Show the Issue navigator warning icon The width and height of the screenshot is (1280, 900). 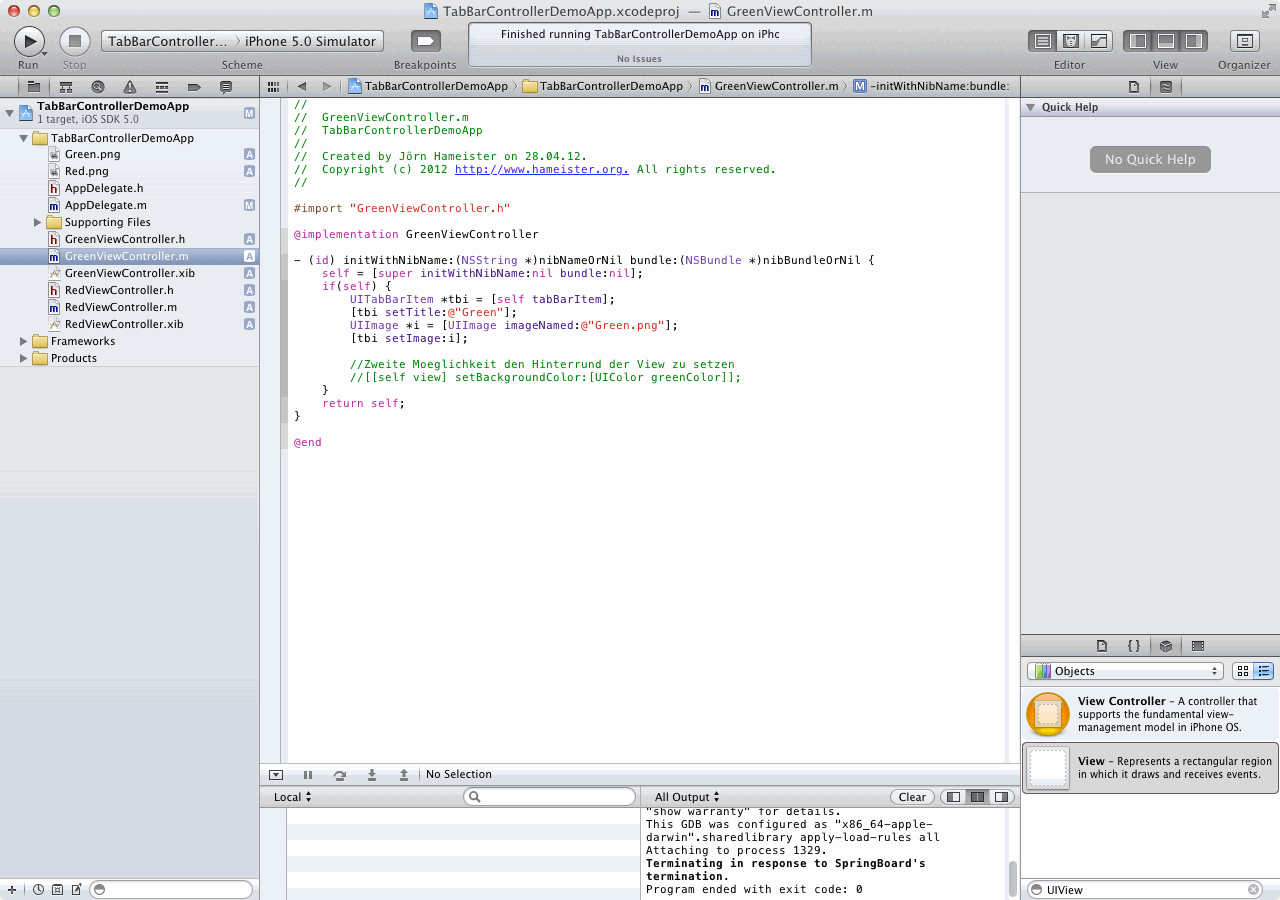(x=130, y=87)
